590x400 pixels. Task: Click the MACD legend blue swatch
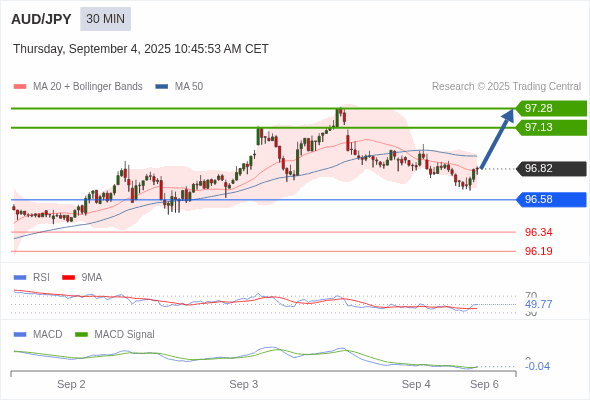tap(20, 335)
